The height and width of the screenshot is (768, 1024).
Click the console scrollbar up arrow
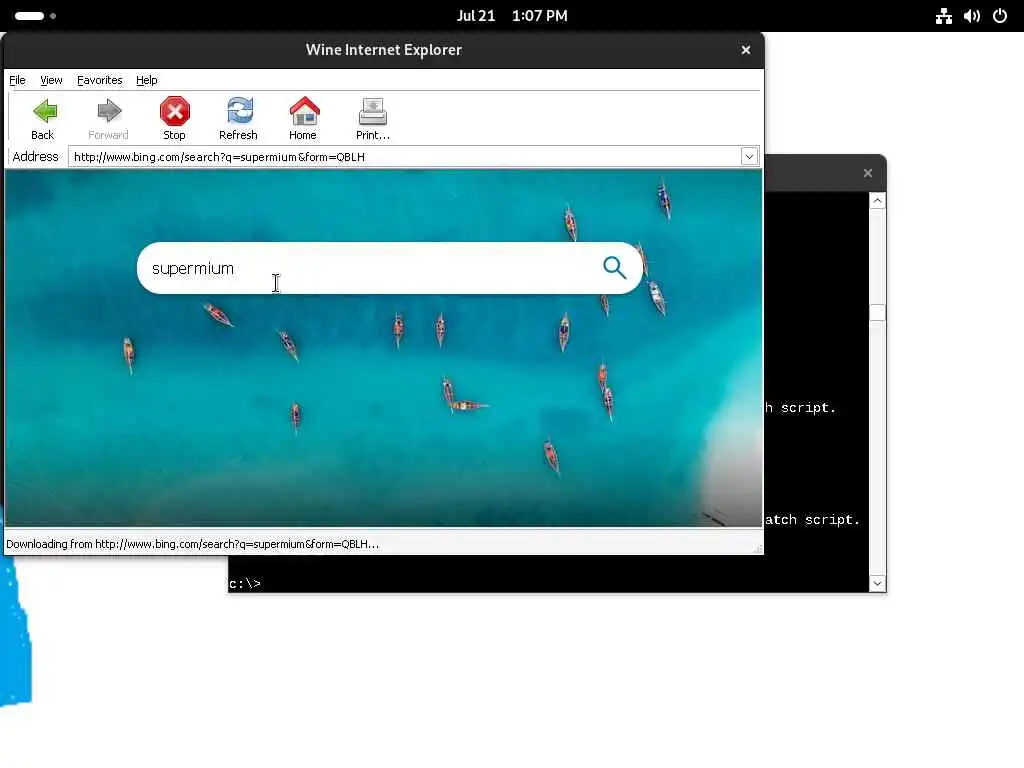(x=877, y=200)
